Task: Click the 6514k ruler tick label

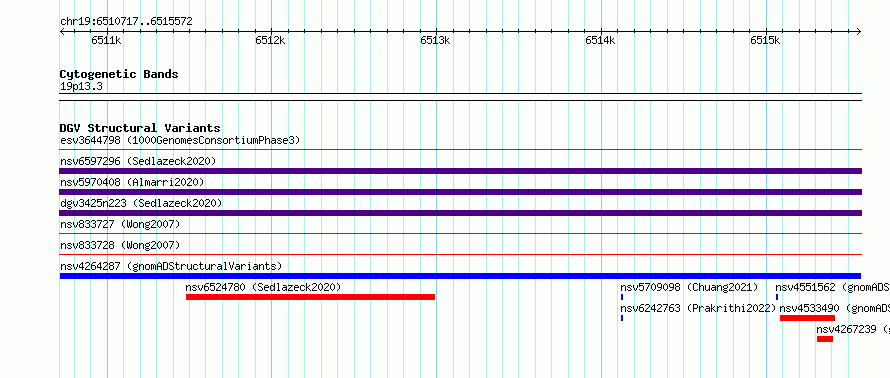Action: click(600, 40)
